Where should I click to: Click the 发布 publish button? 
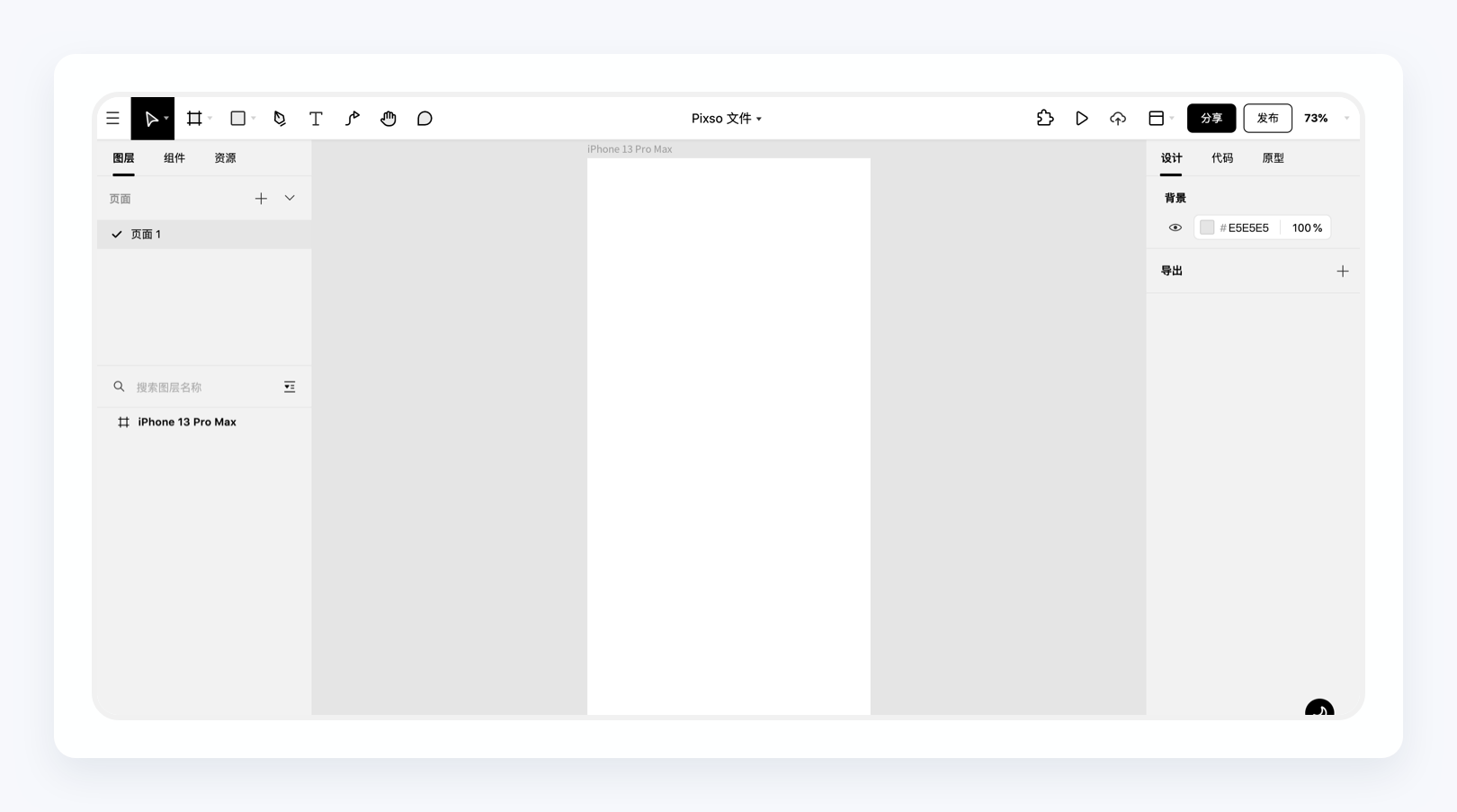coord(1267,119)
